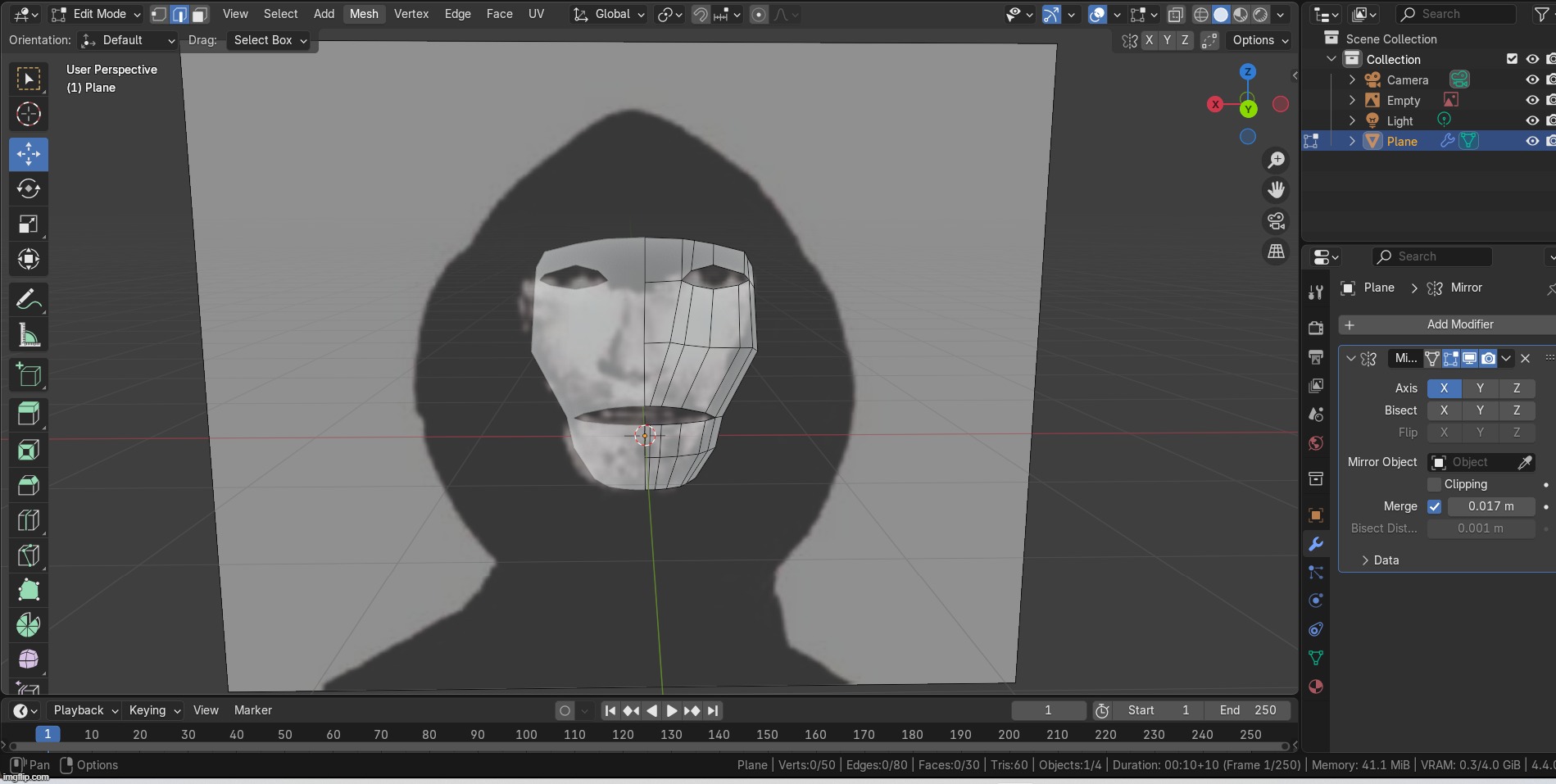
Task: Hide the Light in outliner
Action: (x=1531, y=120)
